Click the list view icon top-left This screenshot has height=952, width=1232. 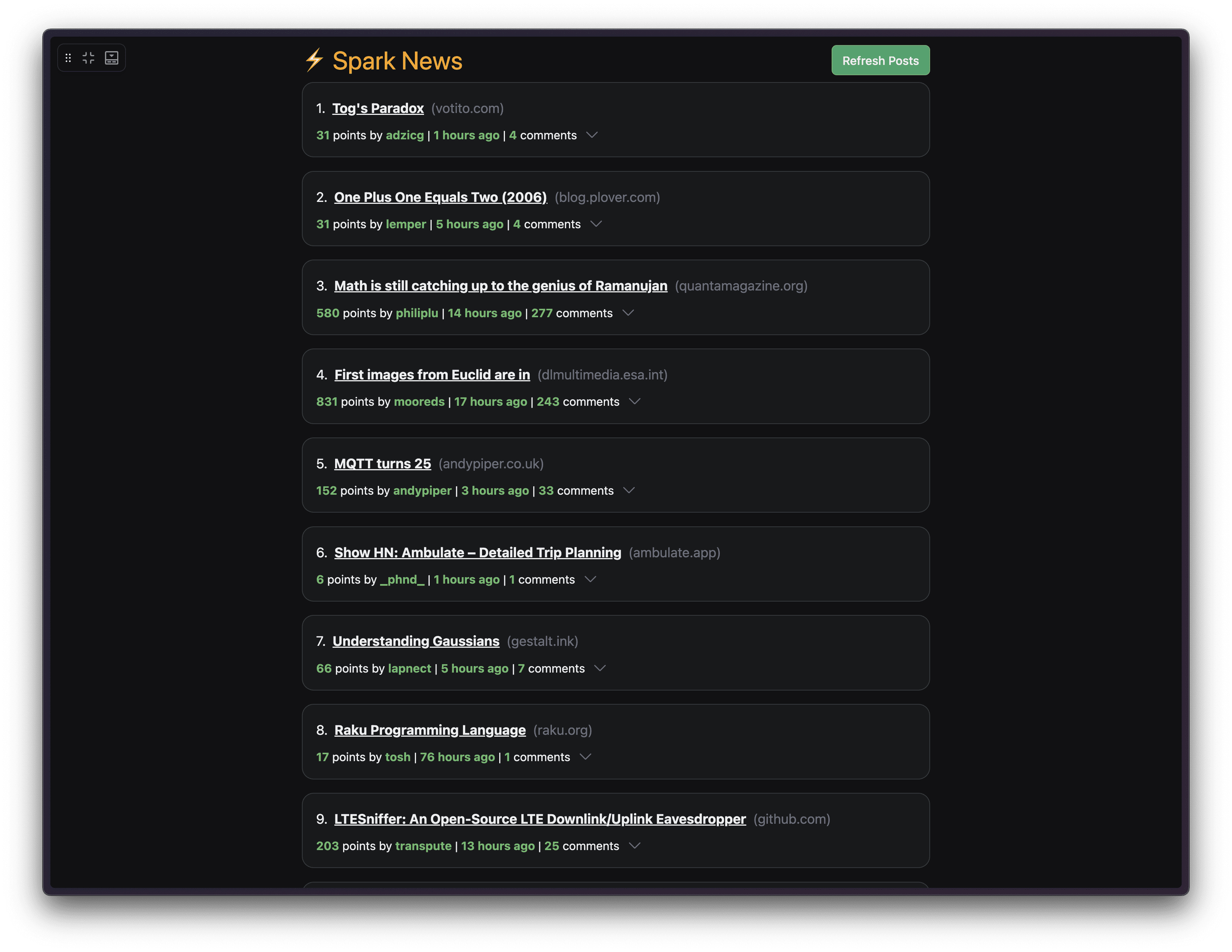click(x=111, y=57)
